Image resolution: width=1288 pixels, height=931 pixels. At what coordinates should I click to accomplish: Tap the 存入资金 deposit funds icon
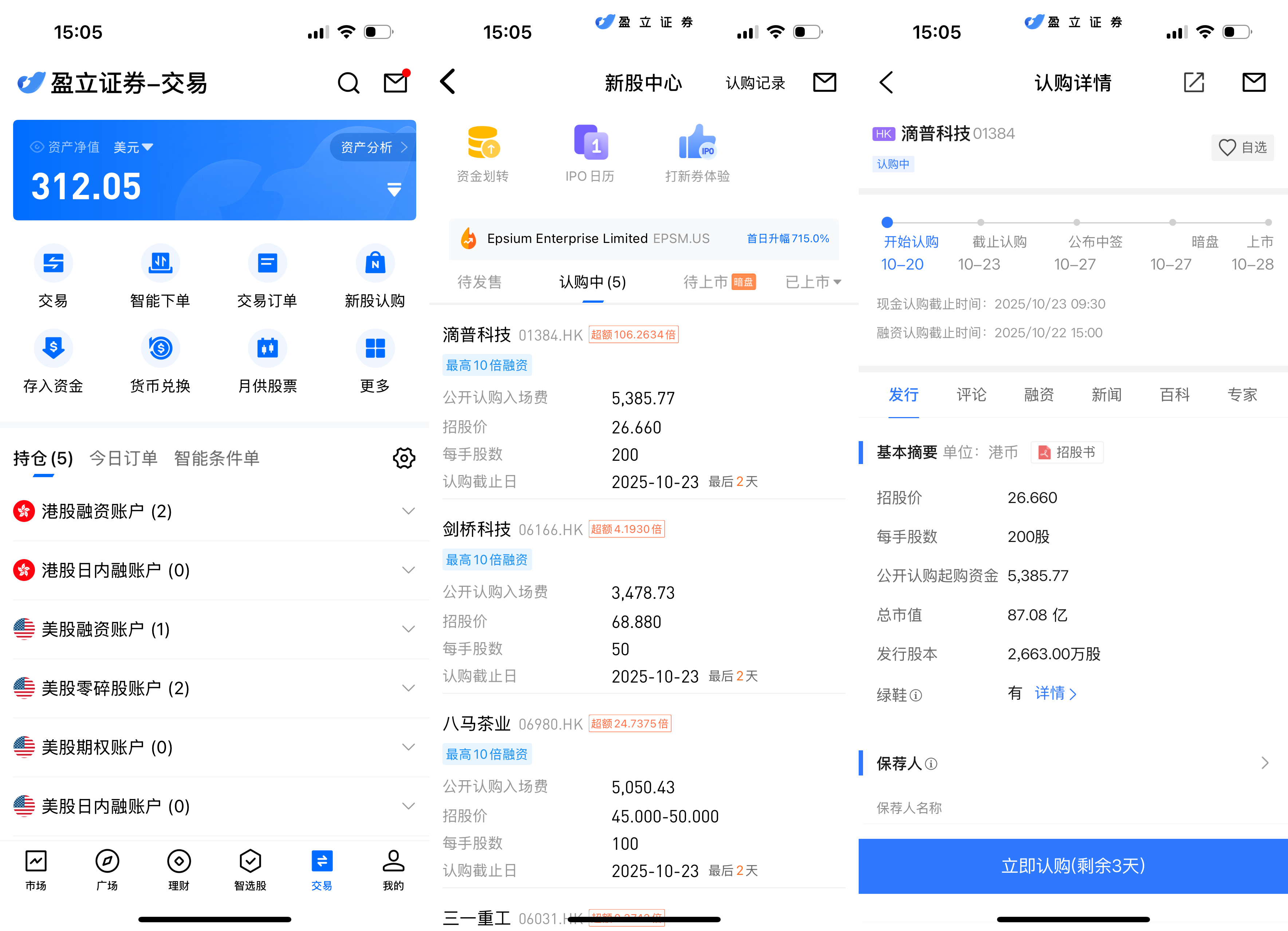click(53, 349)
